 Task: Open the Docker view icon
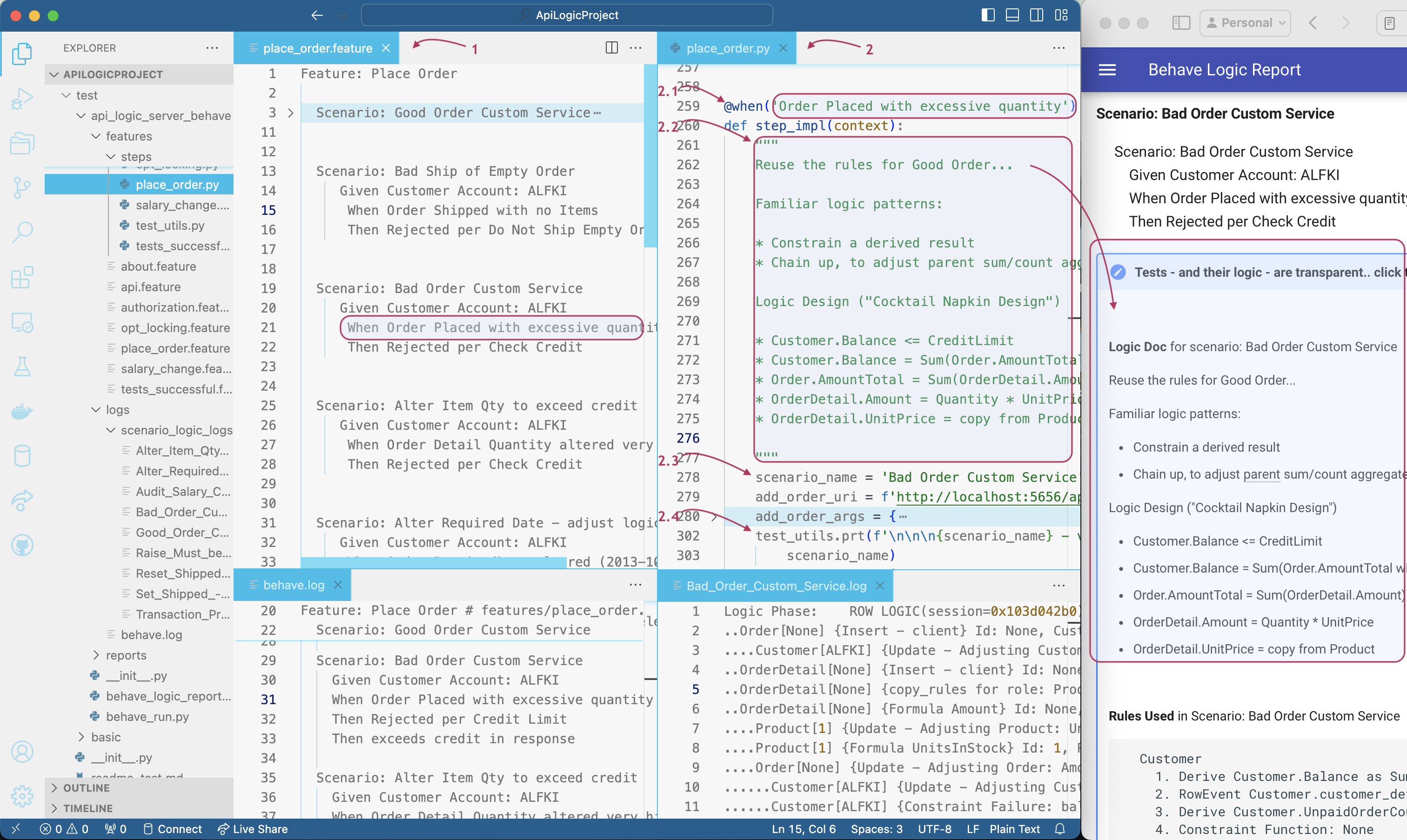[x=22, y=411]
